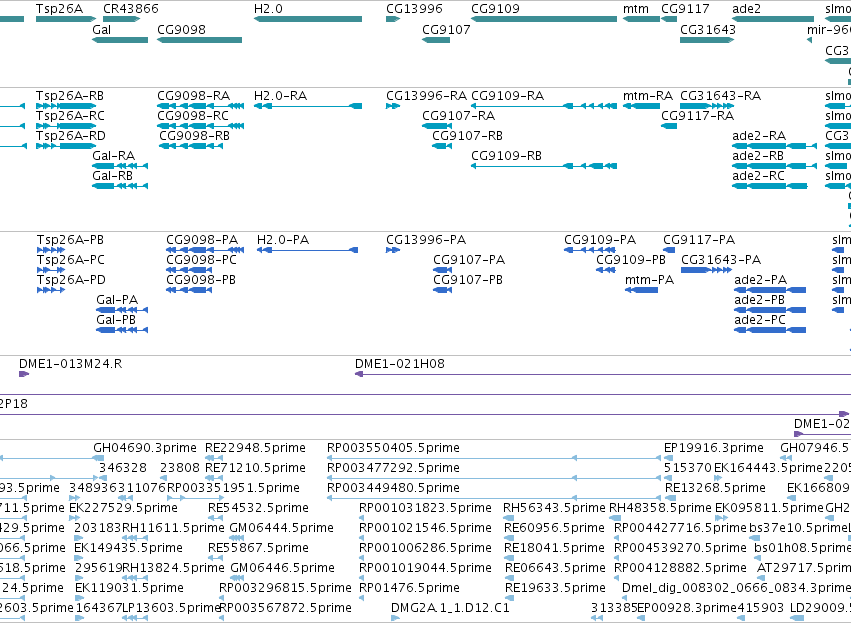This screenshot has width=851, height=623.
Task: Select the CG13996 gene label
Action: (x=414, y=9)
